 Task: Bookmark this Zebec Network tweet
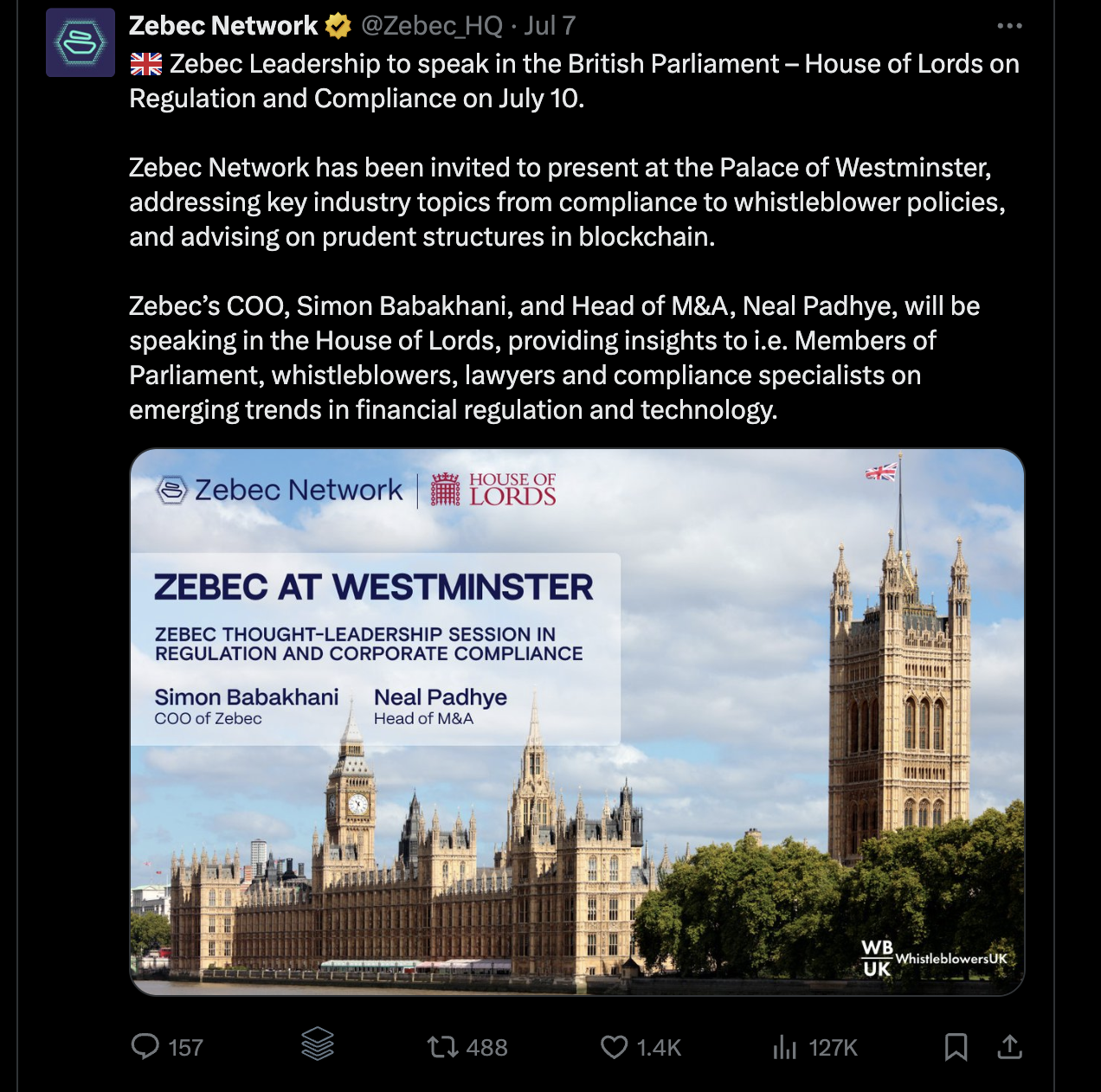click(956, 1047)
